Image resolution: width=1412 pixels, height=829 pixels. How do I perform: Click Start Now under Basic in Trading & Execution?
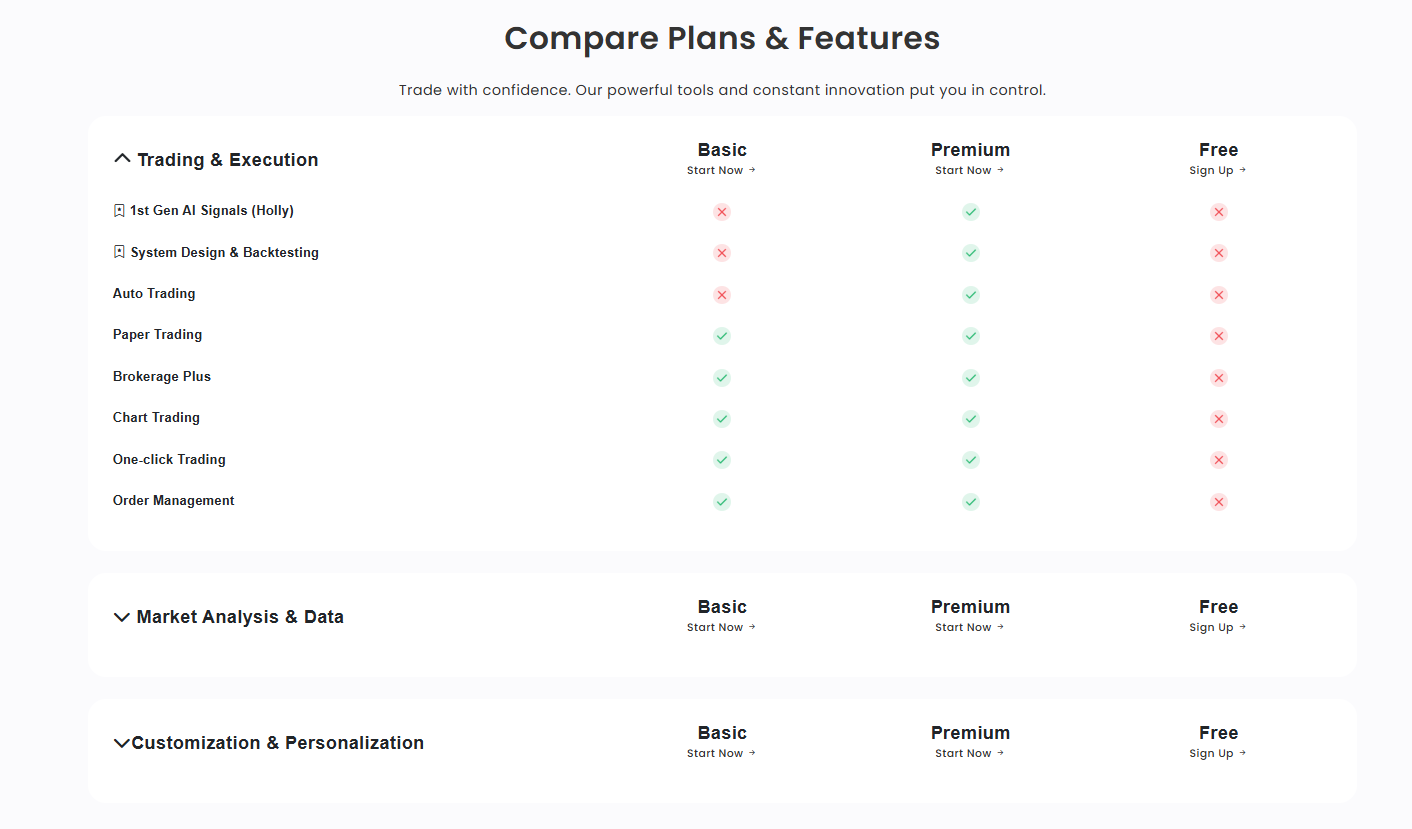pos(721,171)
